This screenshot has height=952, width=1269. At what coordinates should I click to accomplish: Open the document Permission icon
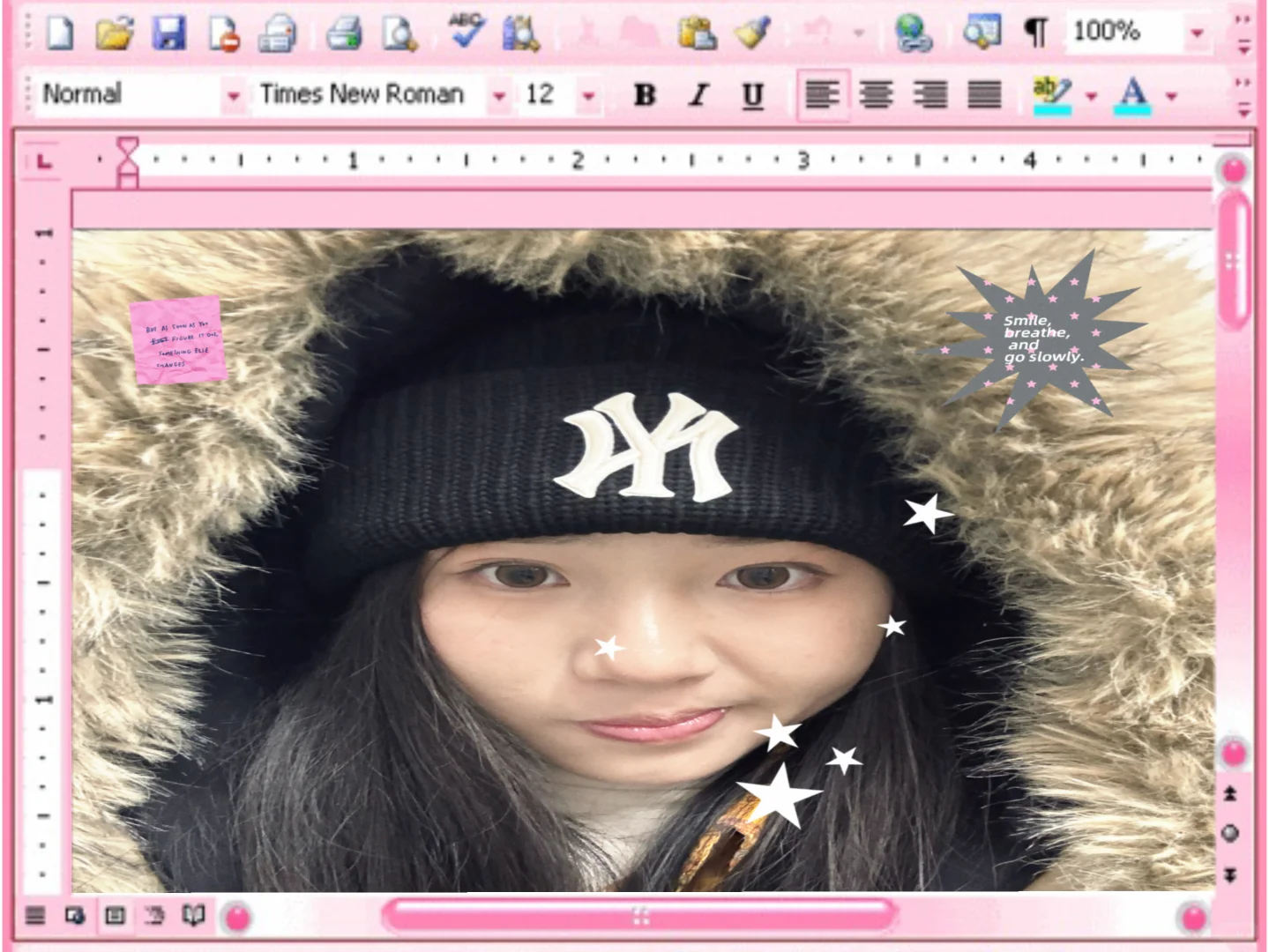click(223, 33)
